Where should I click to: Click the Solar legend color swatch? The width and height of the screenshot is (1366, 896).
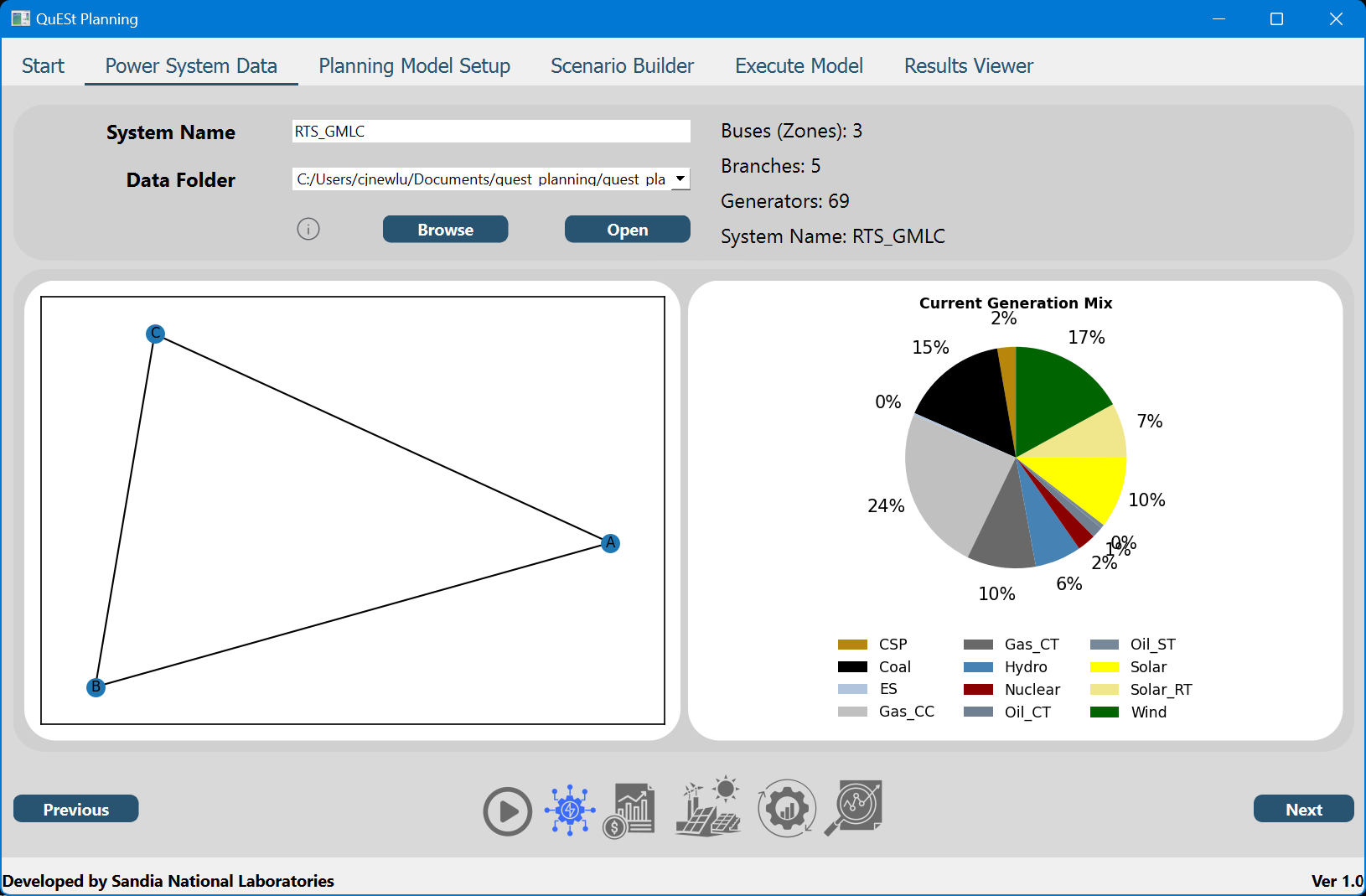click(1105, 667)
